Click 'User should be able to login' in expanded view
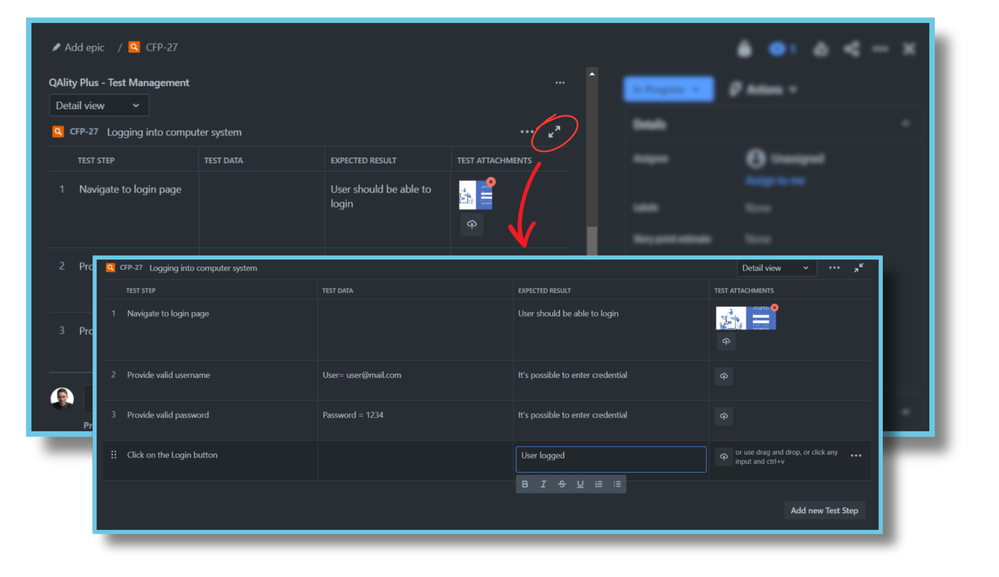Screen dimensions: 999x577 click(x=568, y=313)
